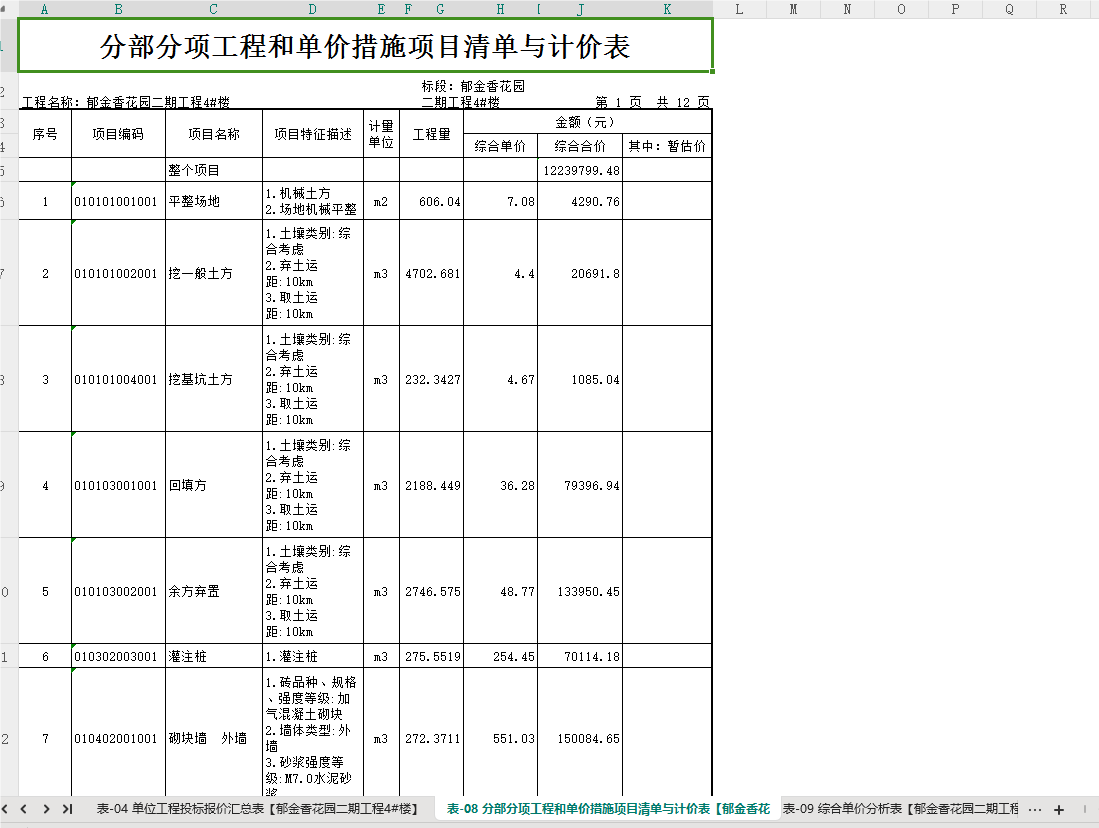Select the 挖一般土方 cell

pyautogui.click(x=214, y=273)
